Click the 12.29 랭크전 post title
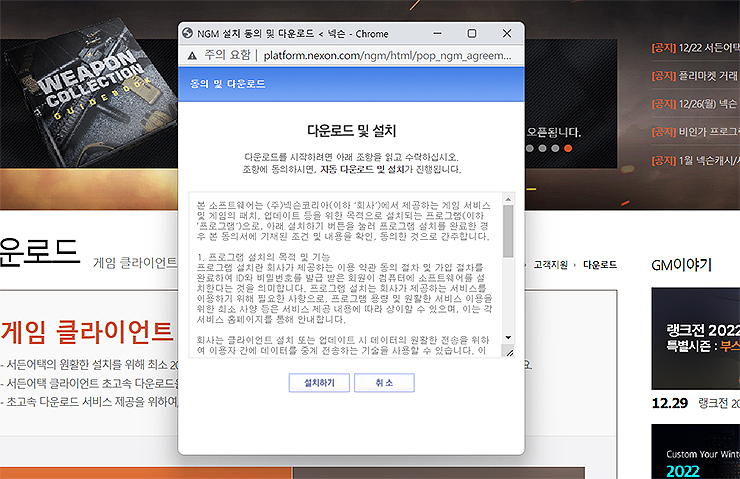740x479 pixels. pos(719,403)
